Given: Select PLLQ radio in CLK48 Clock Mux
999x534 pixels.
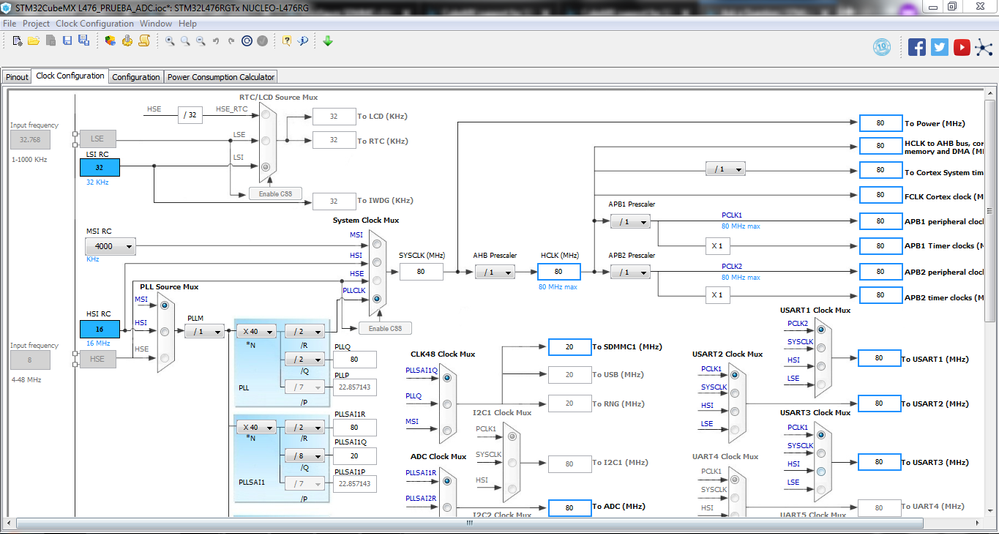Looking at the screenshot, I should [447, 404].
